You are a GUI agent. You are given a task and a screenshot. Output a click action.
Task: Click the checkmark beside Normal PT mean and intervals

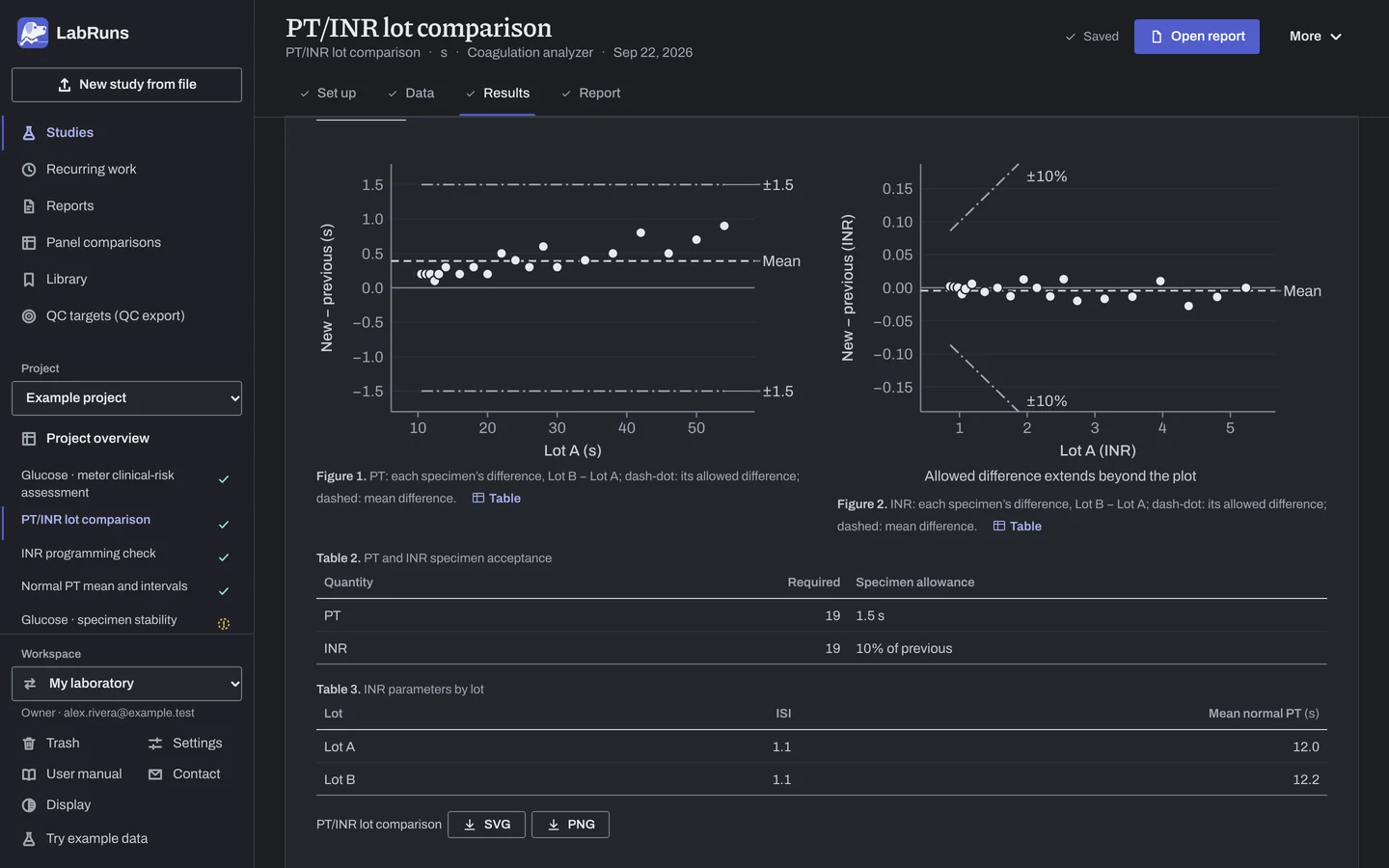[x=224, y=591]
